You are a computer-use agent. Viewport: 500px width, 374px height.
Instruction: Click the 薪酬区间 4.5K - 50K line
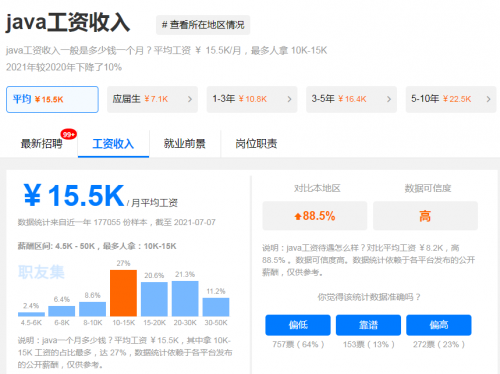point(97,246)
